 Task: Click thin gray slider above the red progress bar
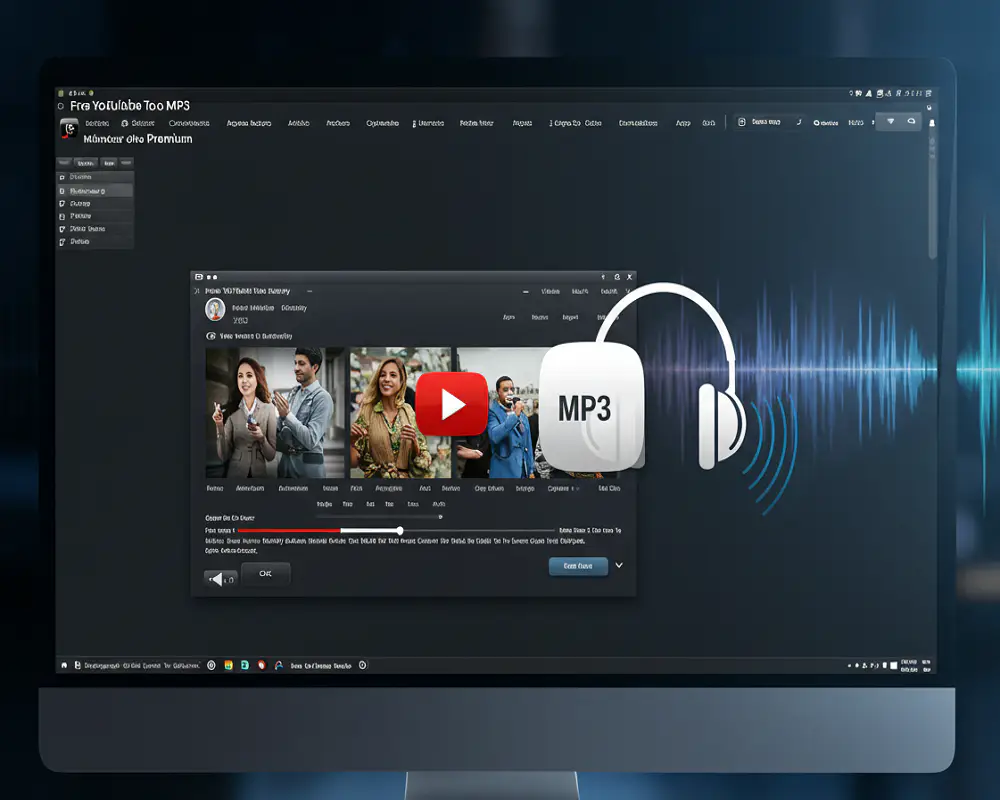point(379,517)
